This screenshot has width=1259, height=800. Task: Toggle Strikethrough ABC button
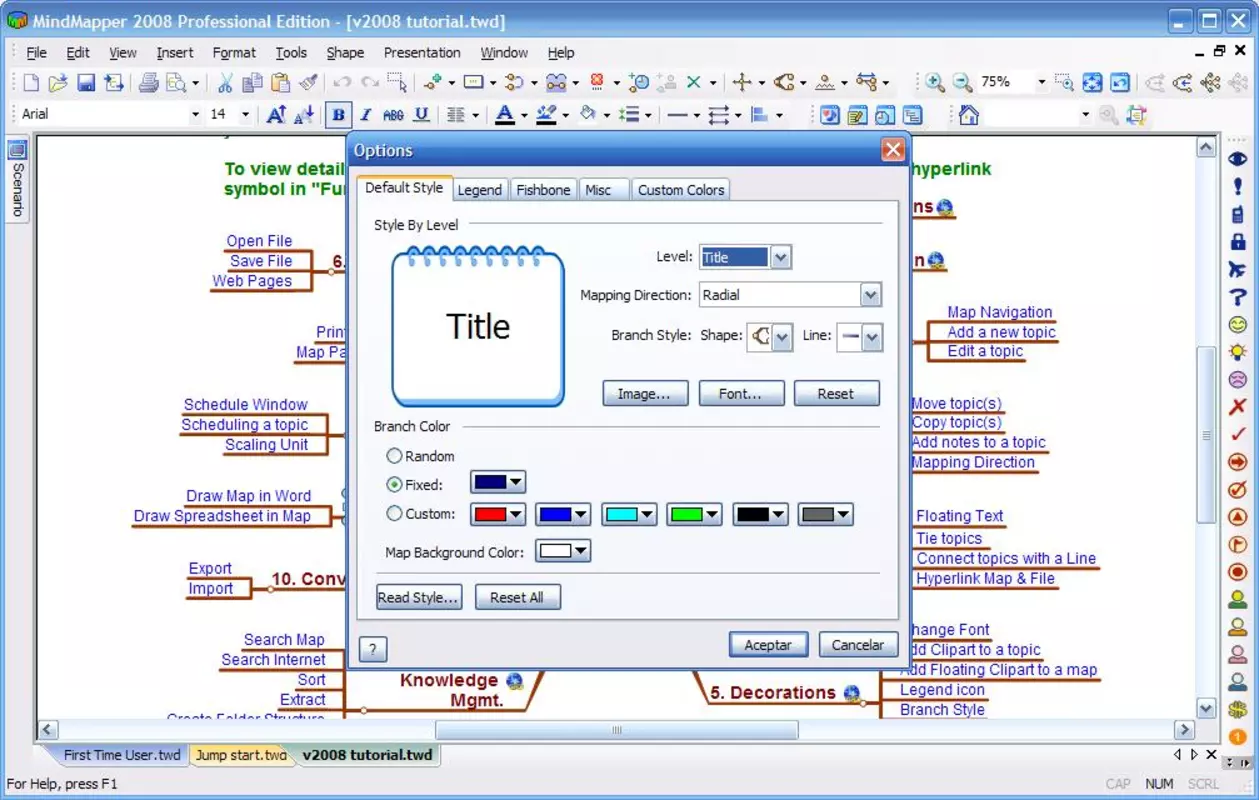[394, 115]
